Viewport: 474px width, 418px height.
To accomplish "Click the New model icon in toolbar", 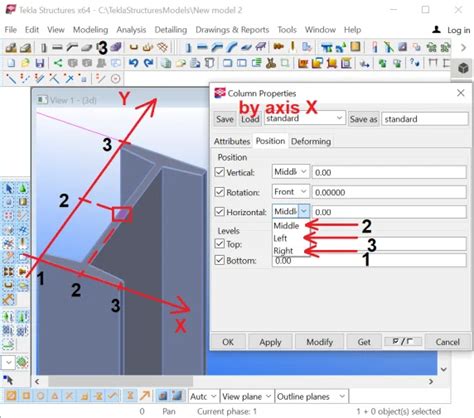I will click(x=11, y=63).
